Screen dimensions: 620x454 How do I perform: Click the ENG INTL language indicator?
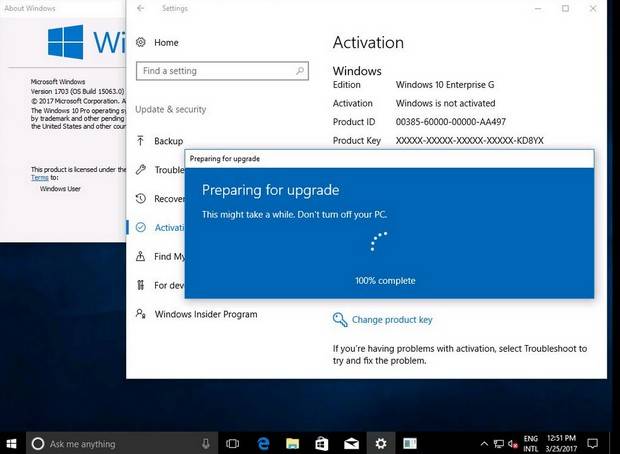[x=530, y=444]
